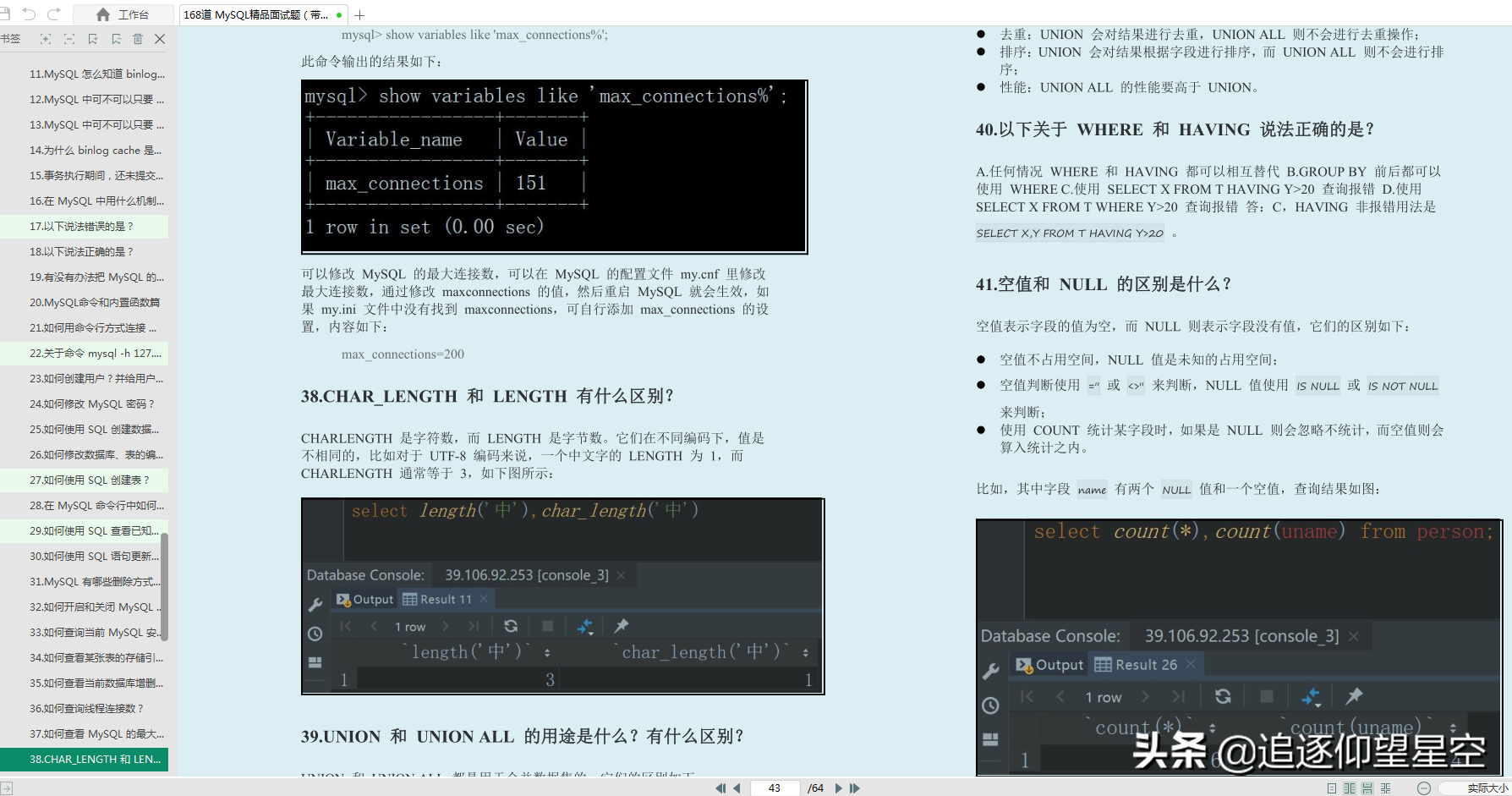This screenshot has width=1512, height=796.
Task: Zoom out with the minus button
Action: pyautogui.click(x=1424, y=788)
